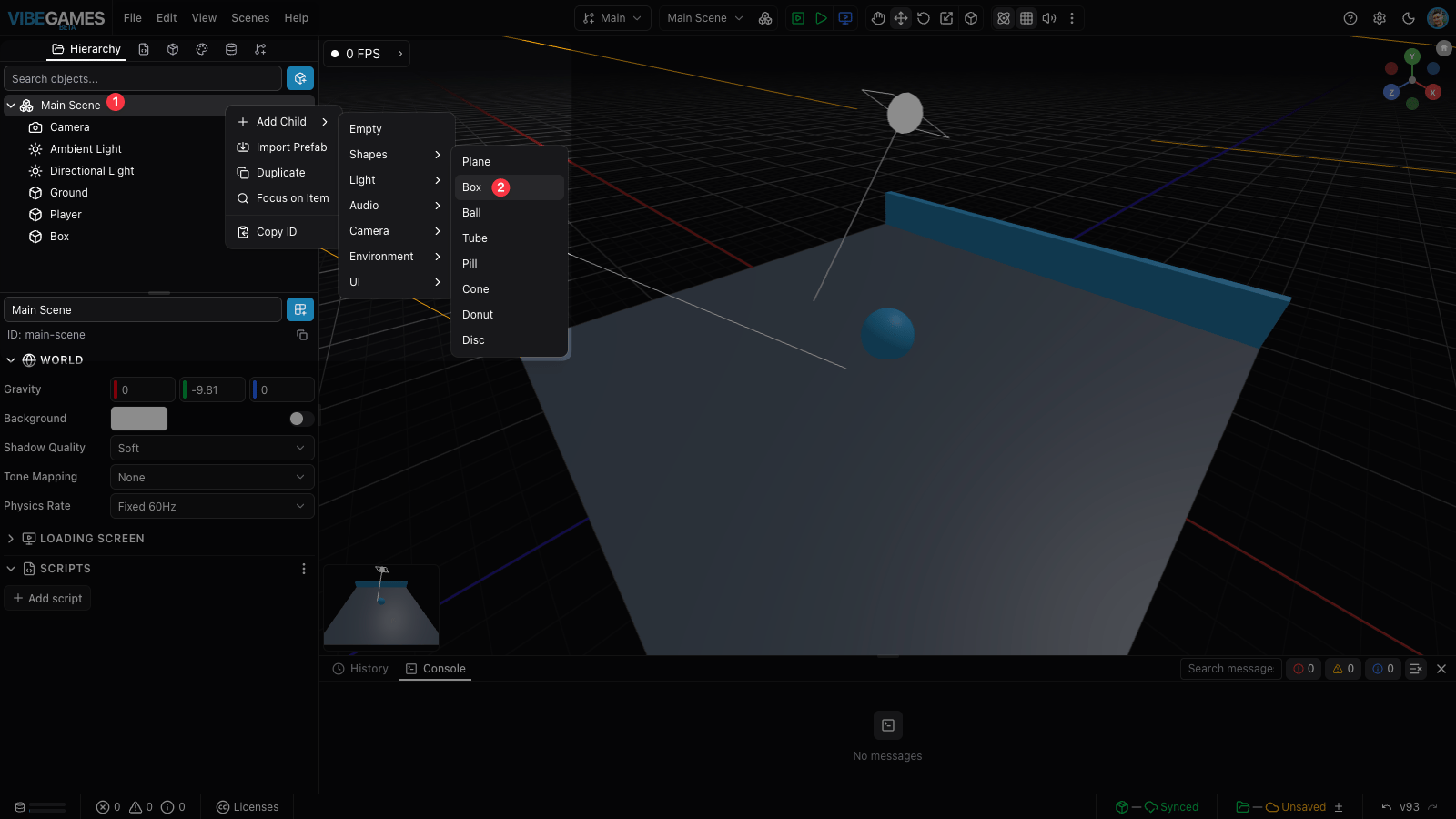Open the Scenes menu in menu bar

[x=250, y=18]
